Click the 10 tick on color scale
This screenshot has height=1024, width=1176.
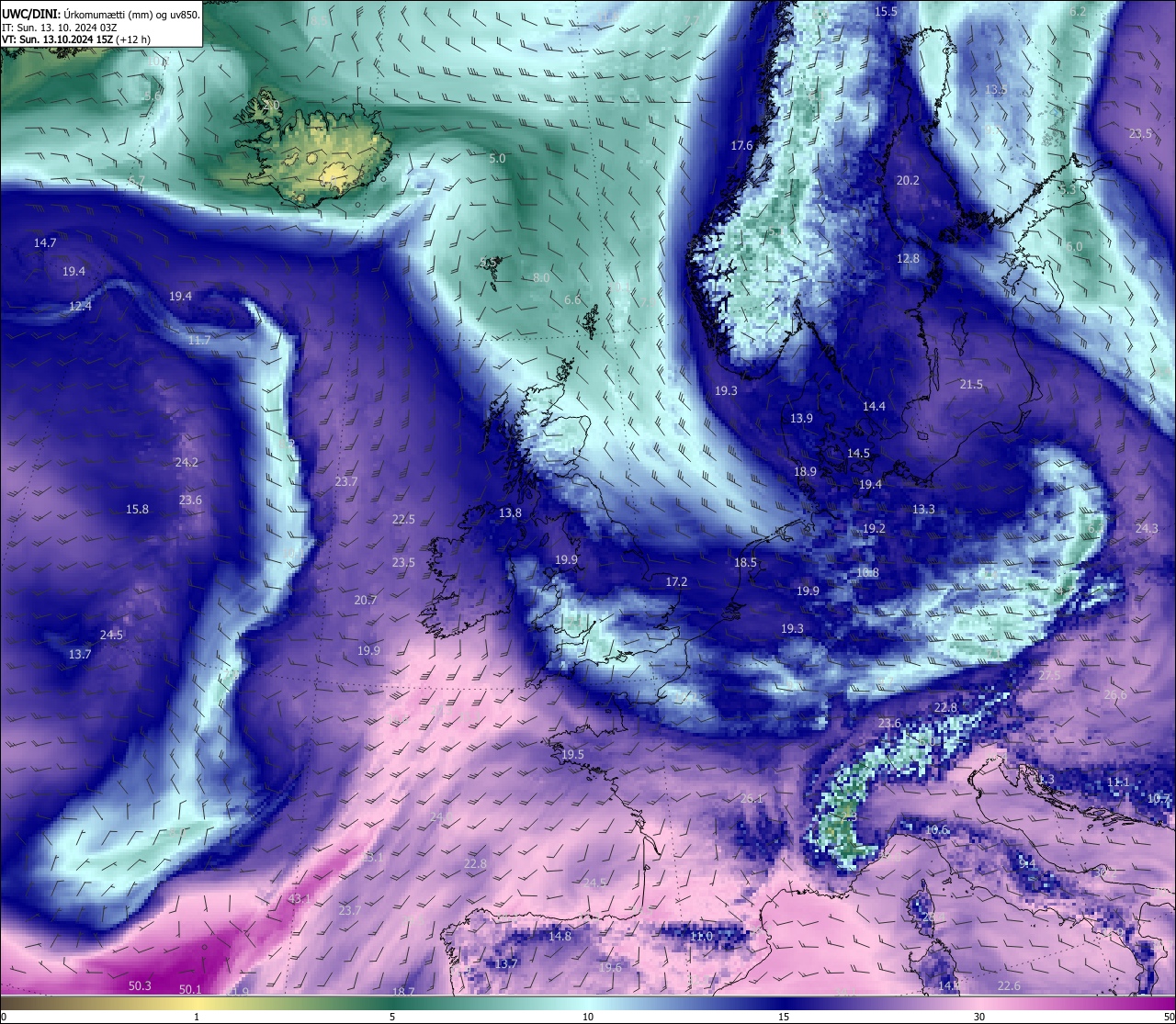588,1017
